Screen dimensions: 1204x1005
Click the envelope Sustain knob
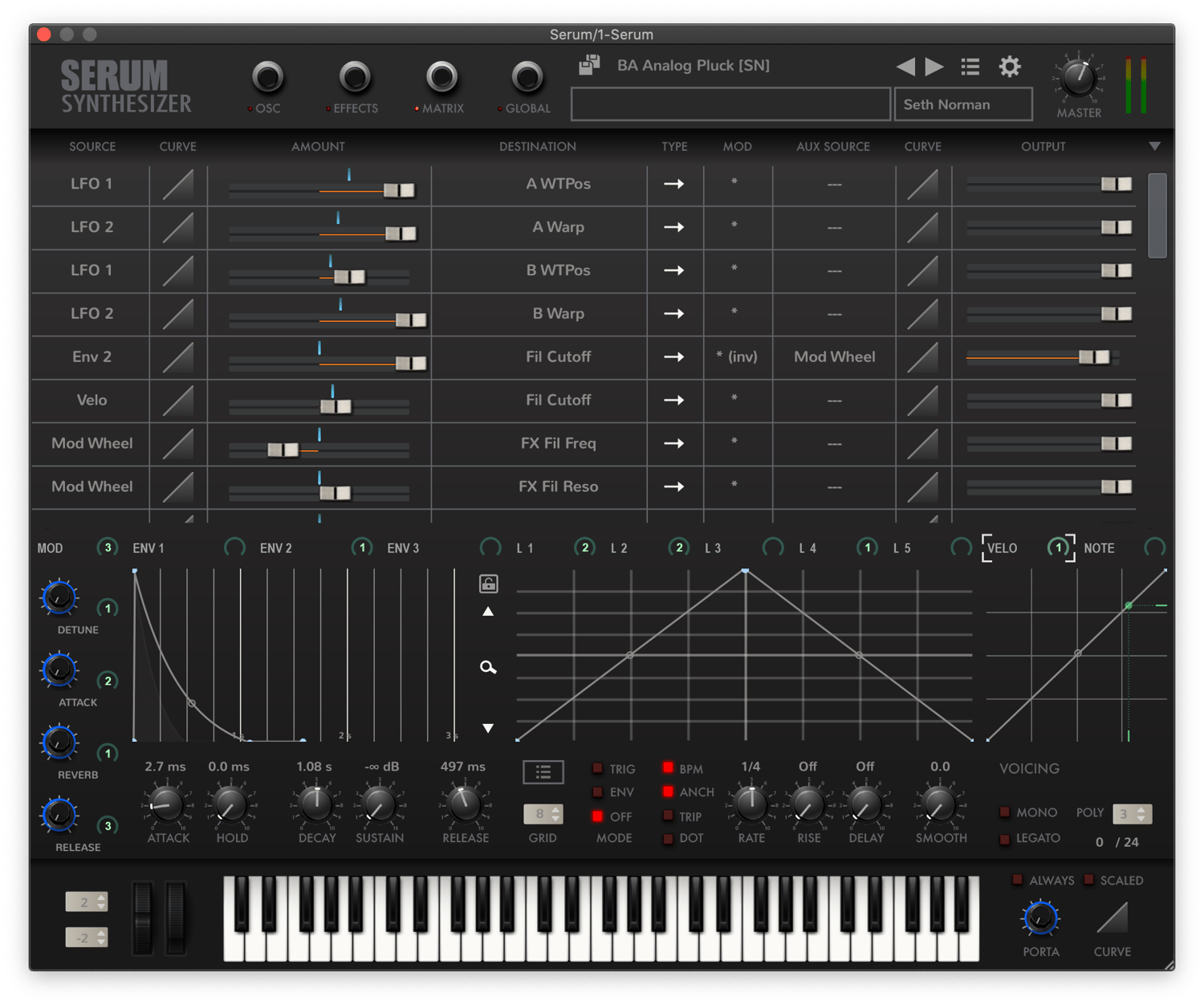point(380,805)
